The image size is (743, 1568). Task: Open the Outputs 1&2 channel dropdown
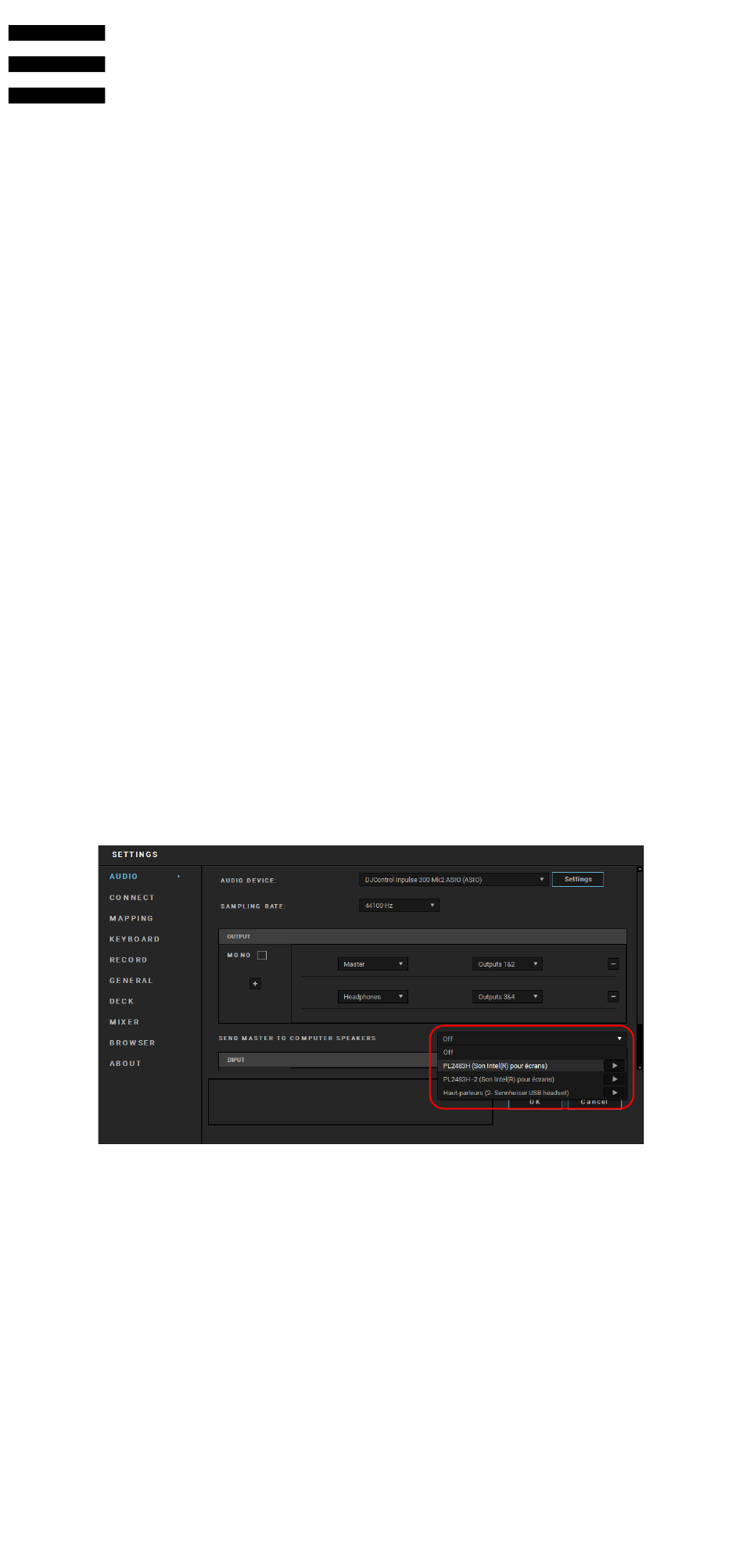tap(508, 964)
